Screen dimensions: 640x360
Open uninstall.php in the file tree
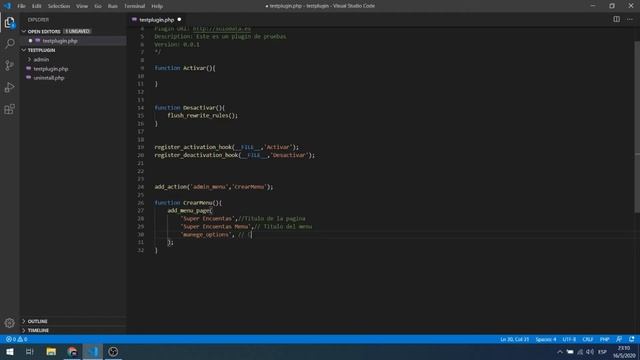point(49,78)
